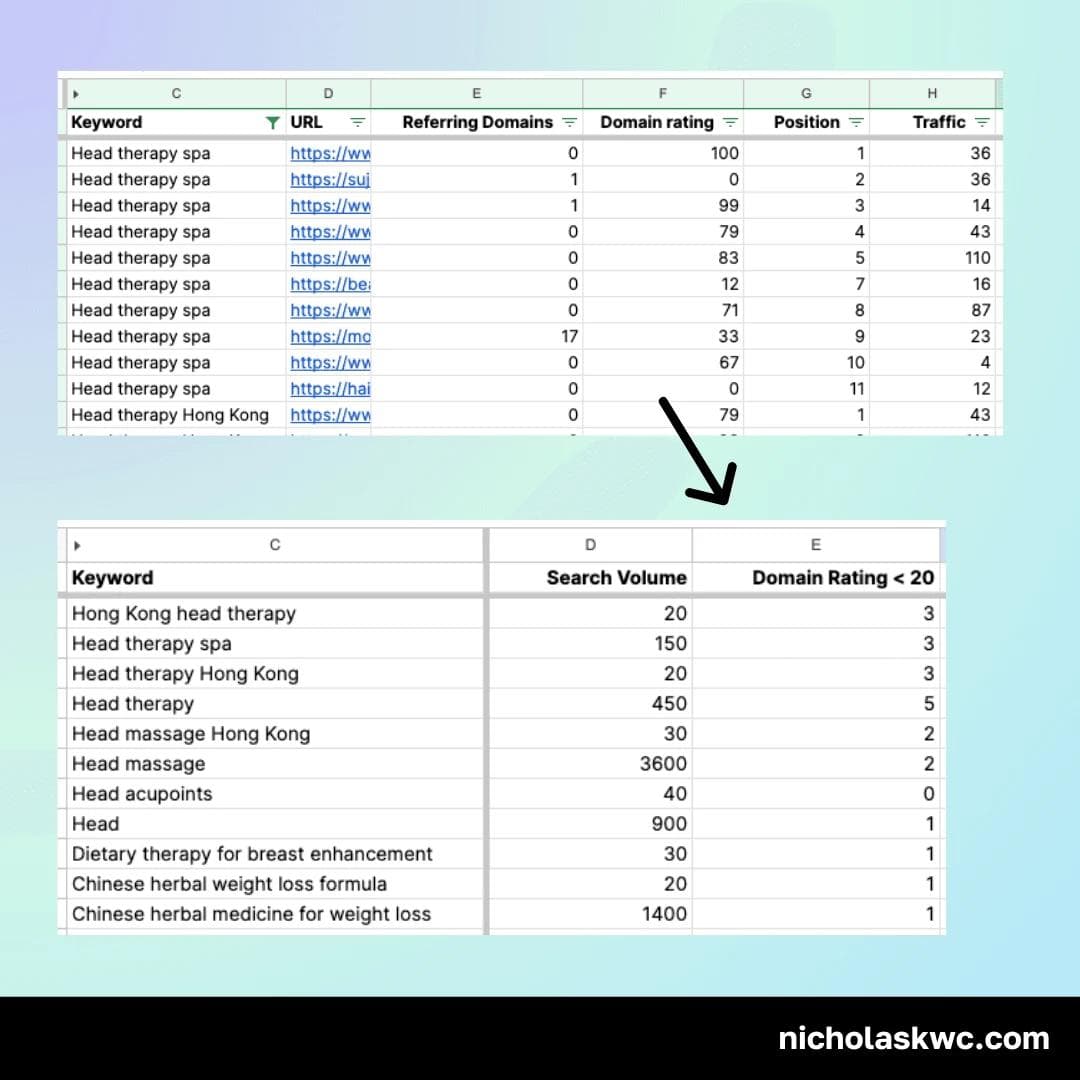1080x1080 pixels.
Task: Select column F header in upper sheet
Action: 662,94
